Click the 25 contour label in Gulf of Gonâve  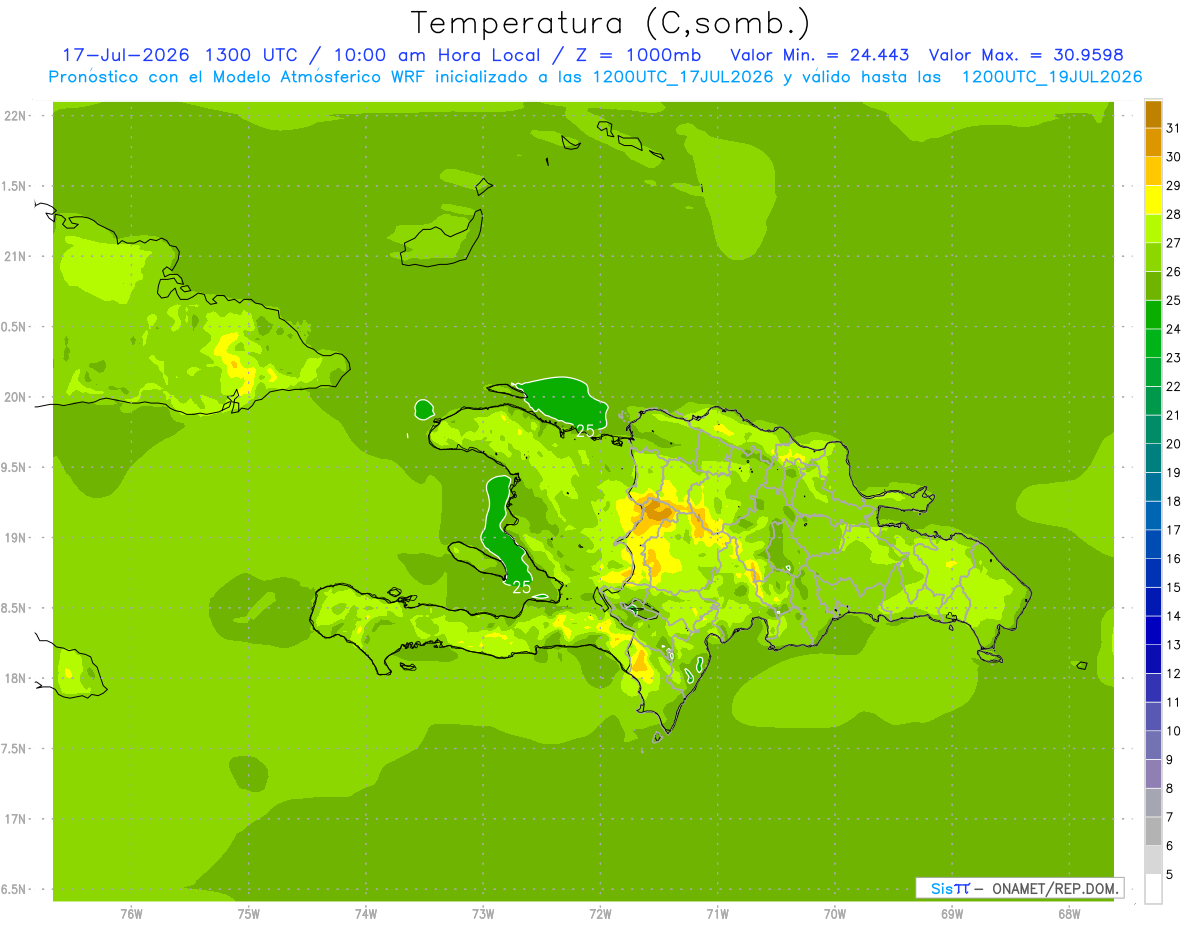click(x=521, y=587)
